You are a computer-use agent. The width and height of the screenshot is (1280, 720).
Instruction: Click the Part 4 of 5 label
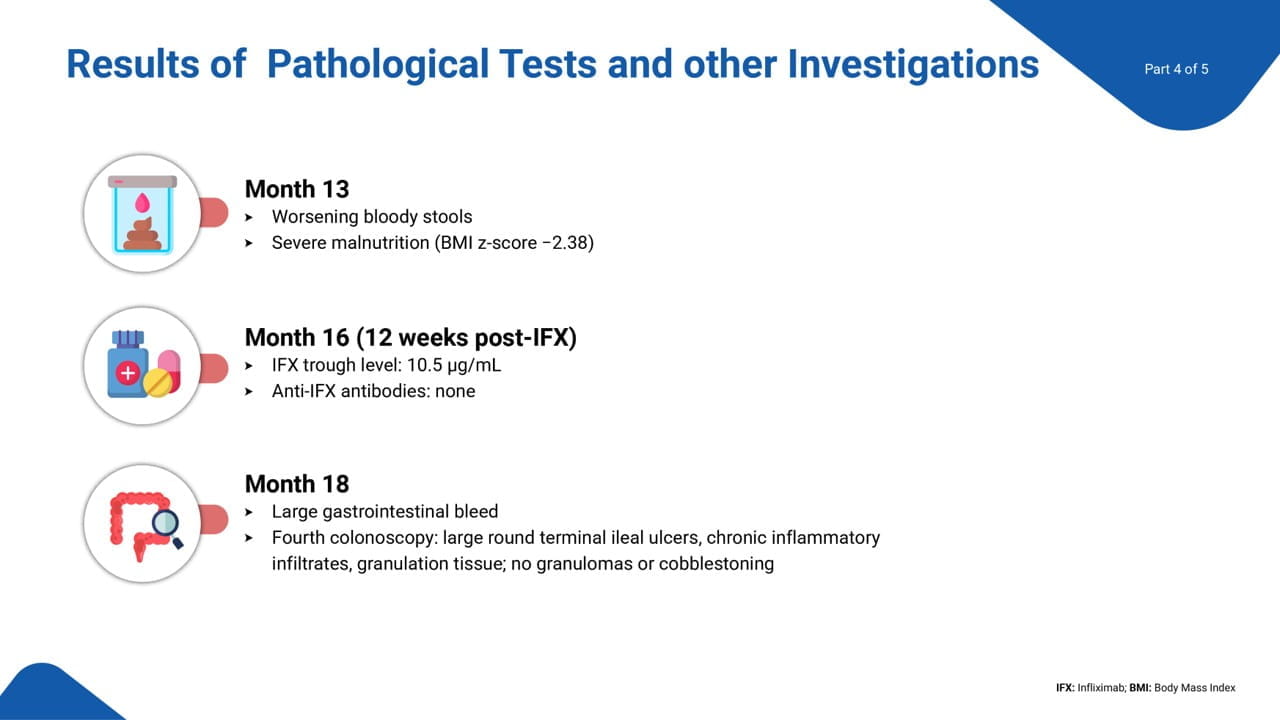pyautogui.click(x=1176, y=69)
